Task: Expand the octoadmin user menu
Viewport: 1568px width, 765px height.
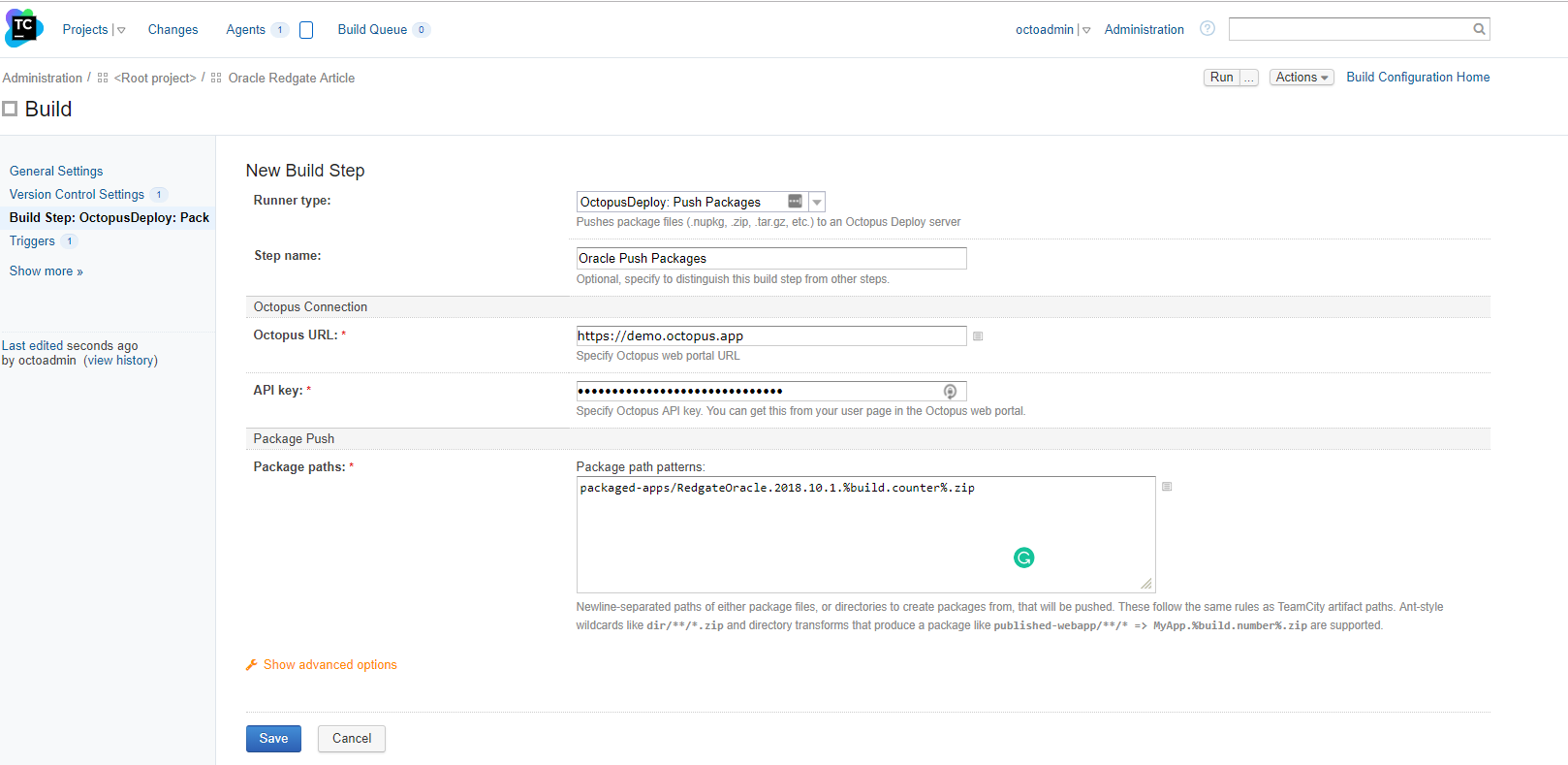Action: (x=1085, y=30)
